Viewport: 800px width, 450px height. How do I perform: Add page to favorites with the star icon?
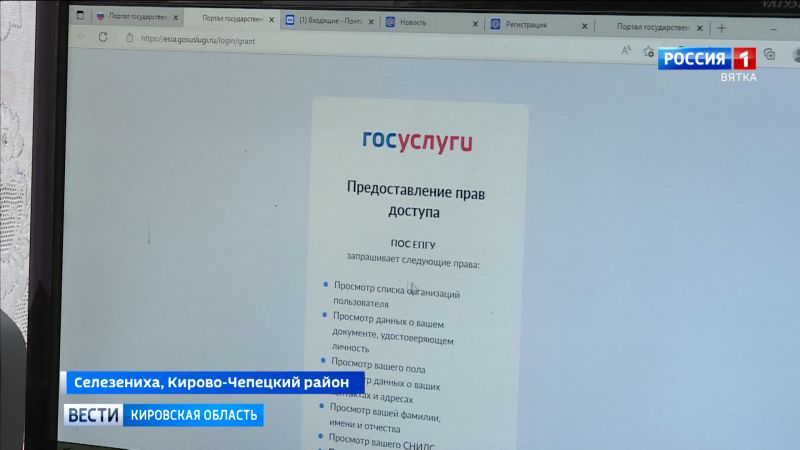pyautogui.click(x=649, y=51)
